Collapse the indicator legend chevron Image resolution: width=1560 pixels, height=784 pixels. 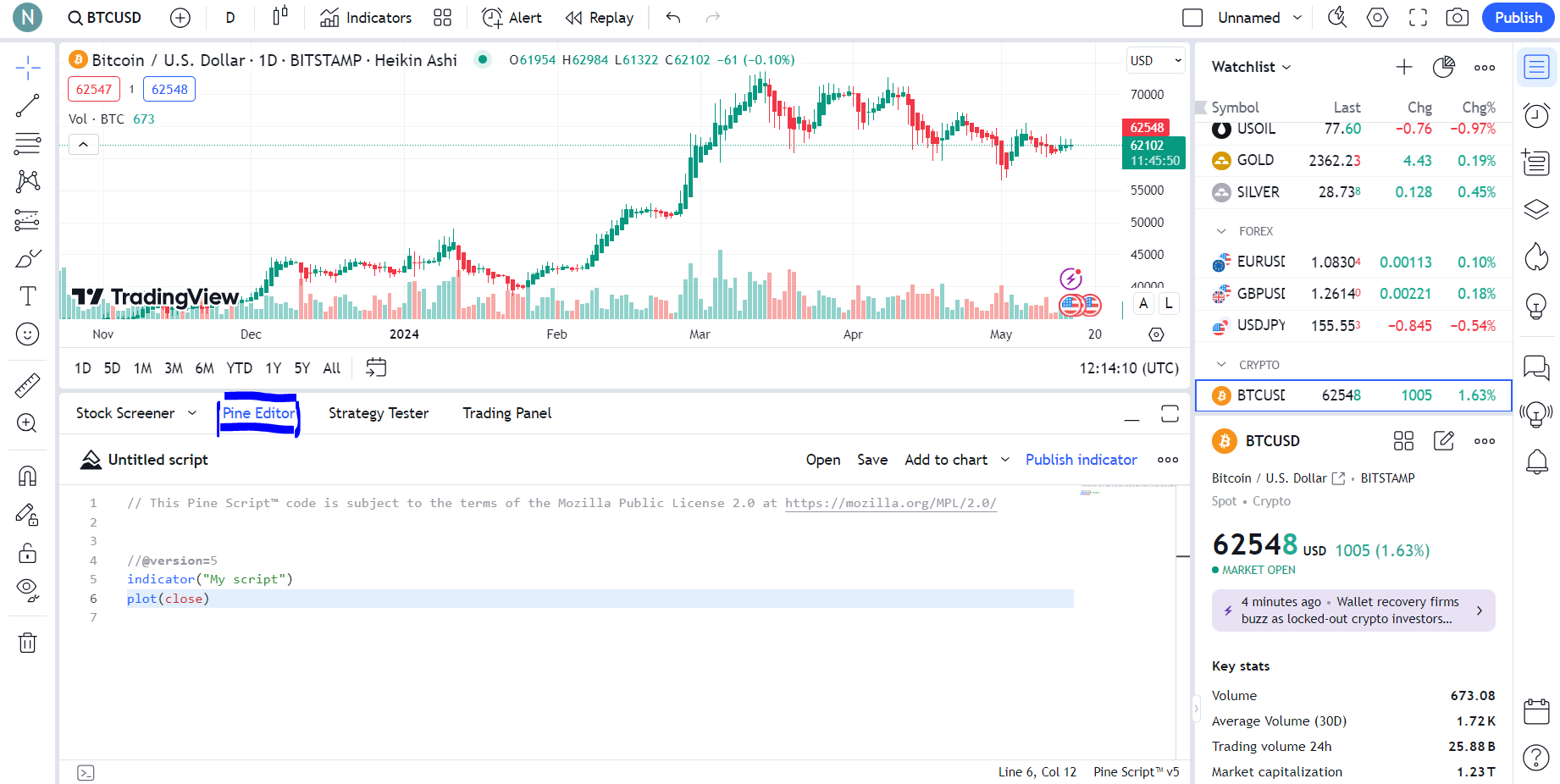click(x=83, y=145)
